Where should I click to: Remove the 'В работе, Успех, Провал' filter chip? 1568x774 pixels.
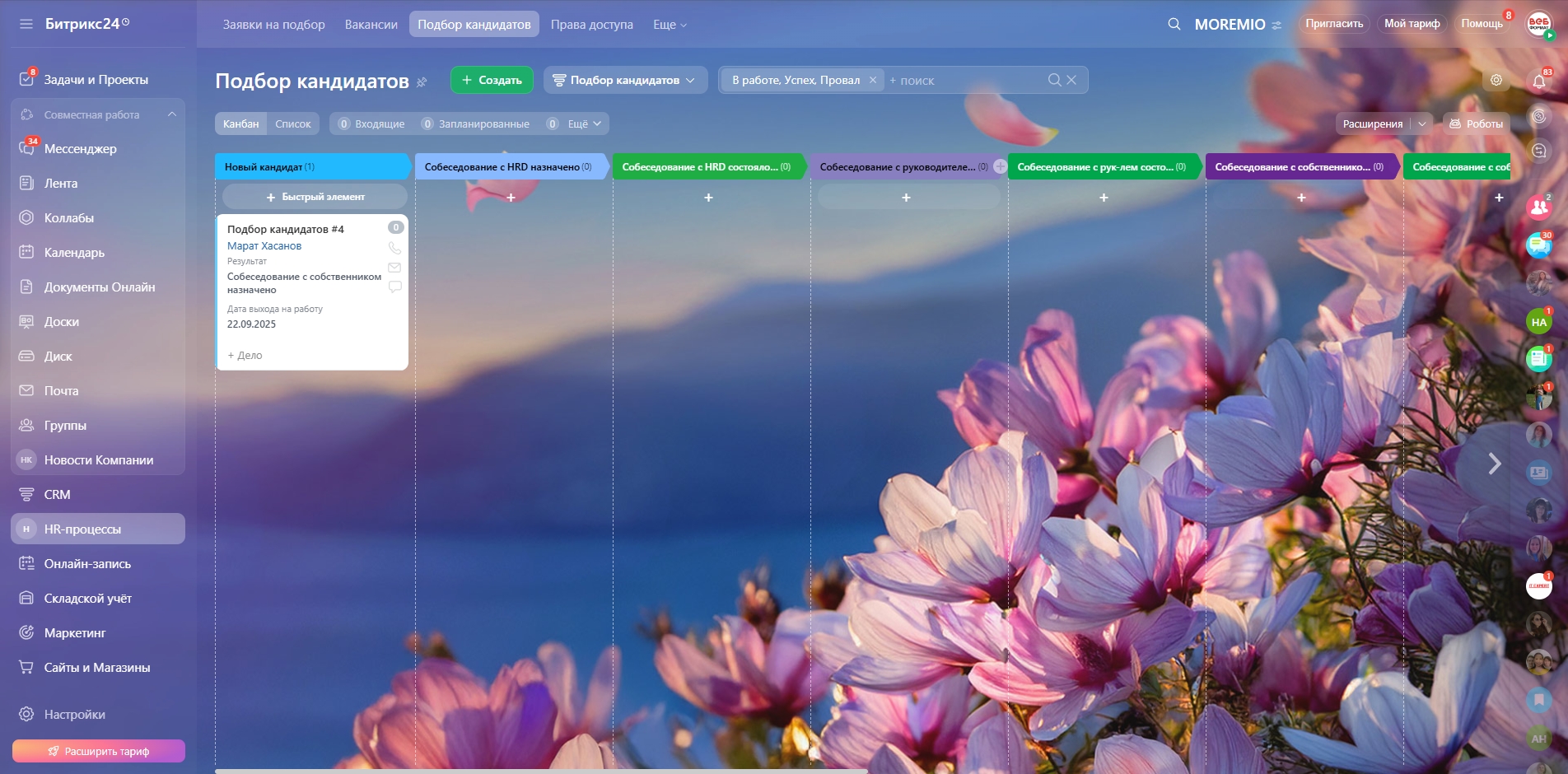873,80
